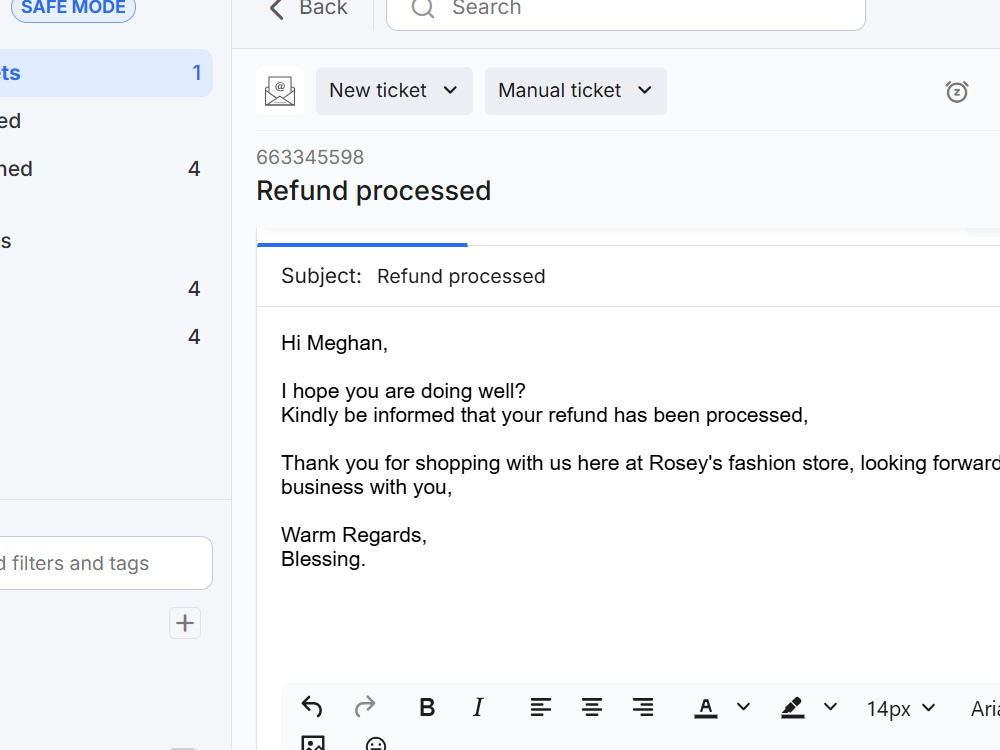This screenshot has width=1000, height=750.
Task: Open the emoji picker icon
Action: pos(376,744)
